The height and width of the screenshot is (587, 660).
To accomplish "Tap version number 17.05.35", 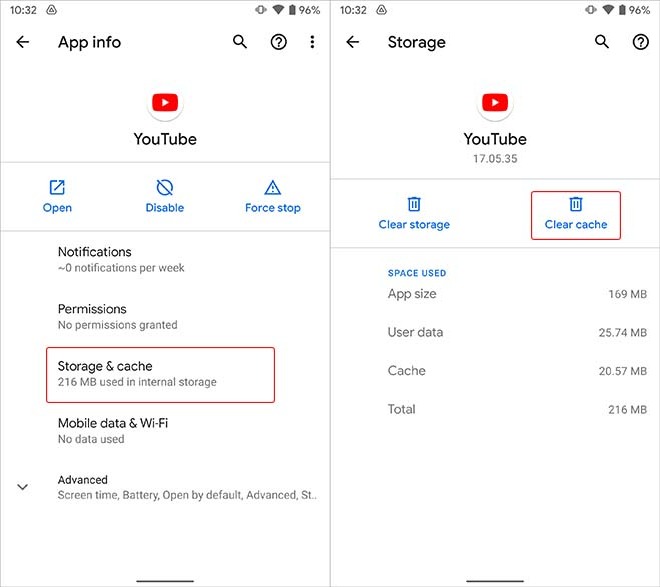I will point(495,159).
